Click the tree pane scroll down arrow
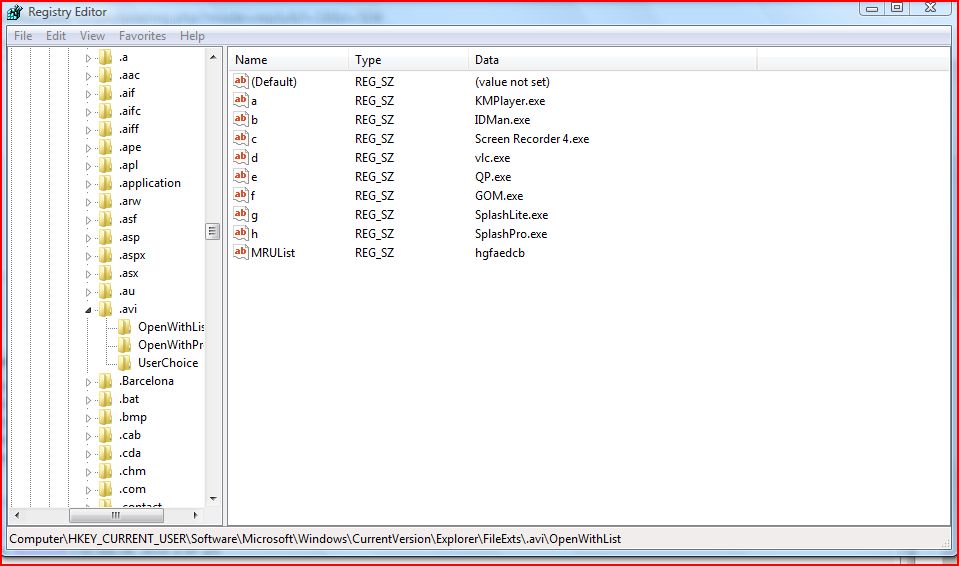Viewport: 959px width, 566px height. (213, 499)
